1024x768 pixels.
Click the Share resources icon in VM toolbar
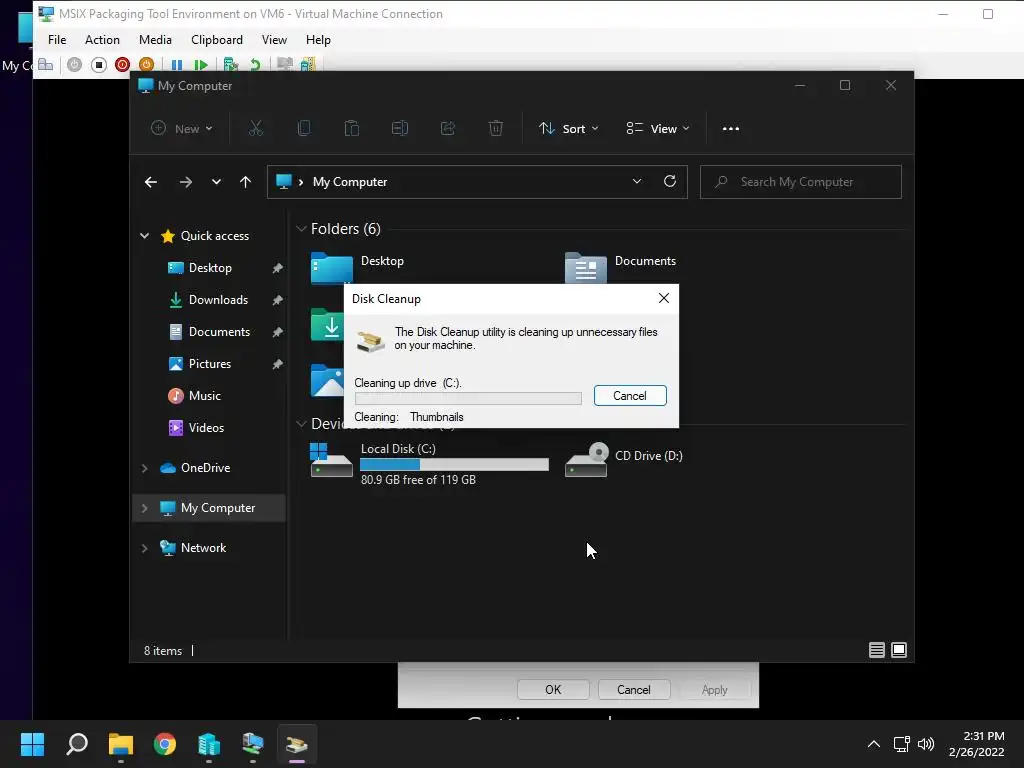[x=308, y=65]
